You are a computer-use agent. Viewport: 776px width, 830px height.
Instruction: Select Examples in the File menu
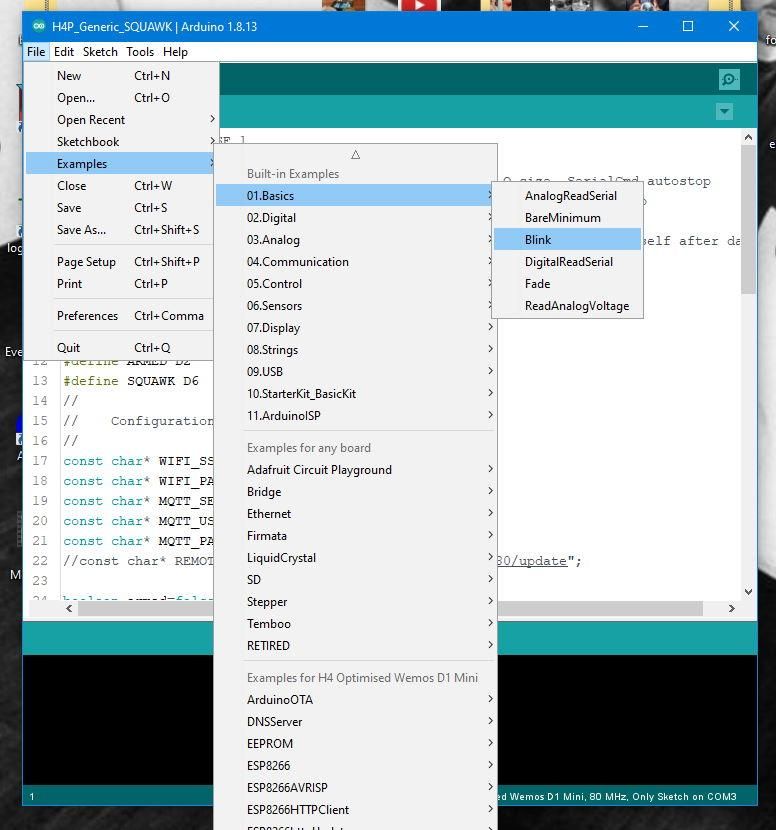(x=119, y=164)
